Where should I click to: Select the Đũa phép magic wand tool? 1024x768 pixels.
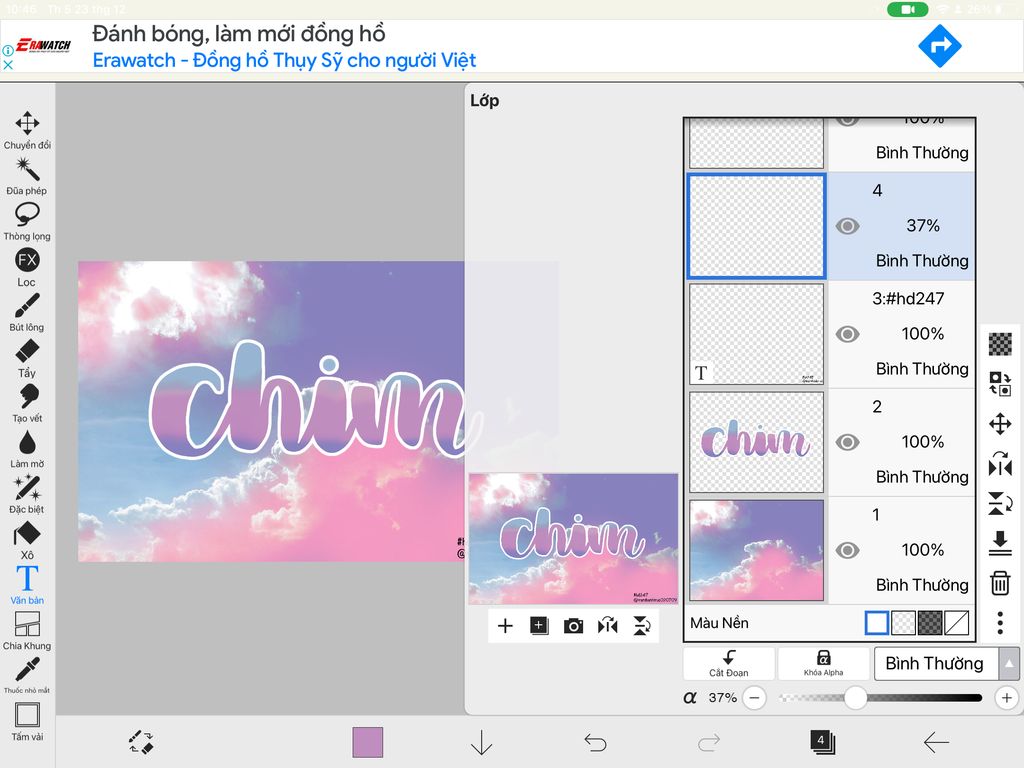[x=27, y=175]
